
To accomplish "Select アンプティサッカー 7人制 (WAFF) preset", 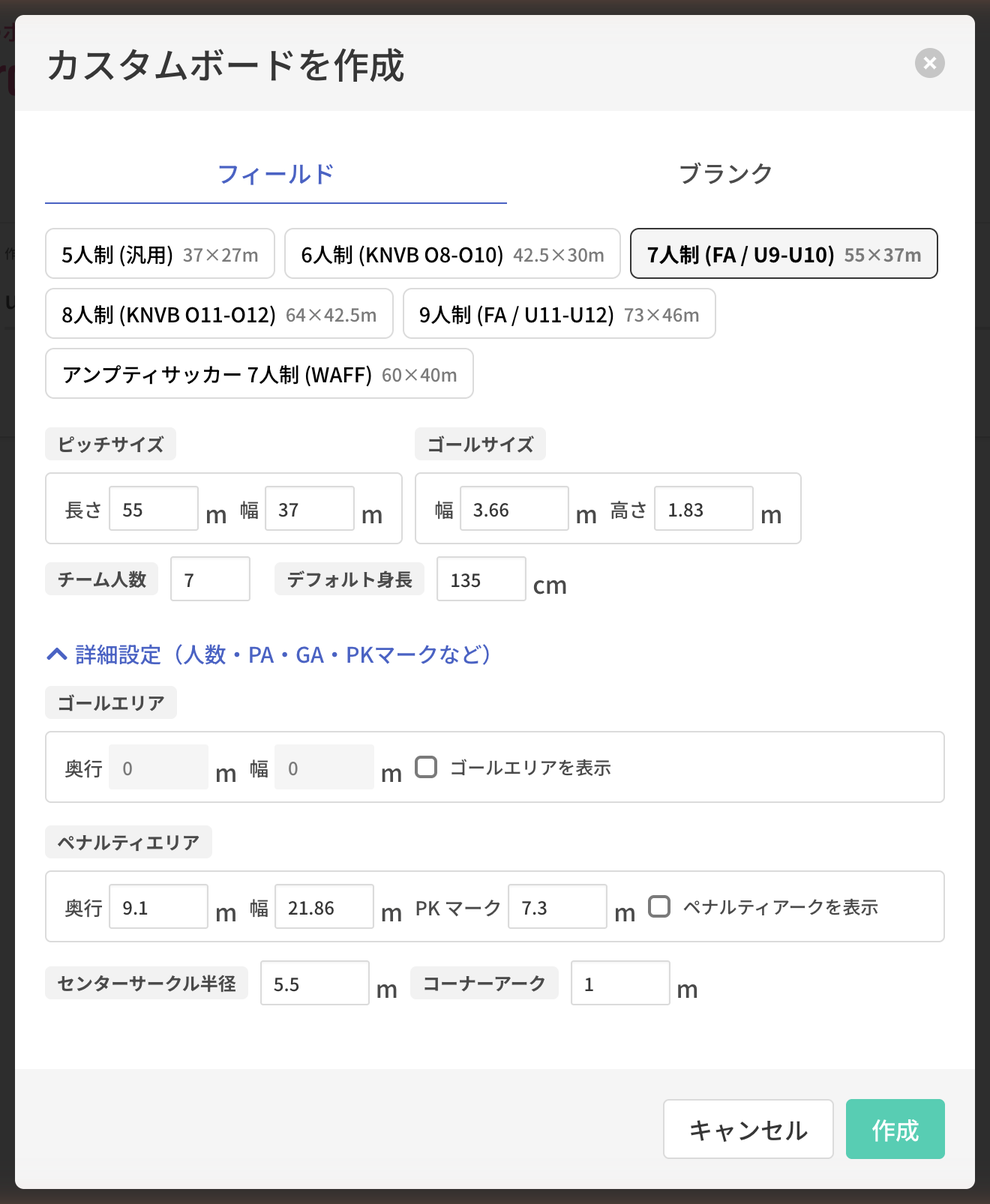I will click(259, 374).
